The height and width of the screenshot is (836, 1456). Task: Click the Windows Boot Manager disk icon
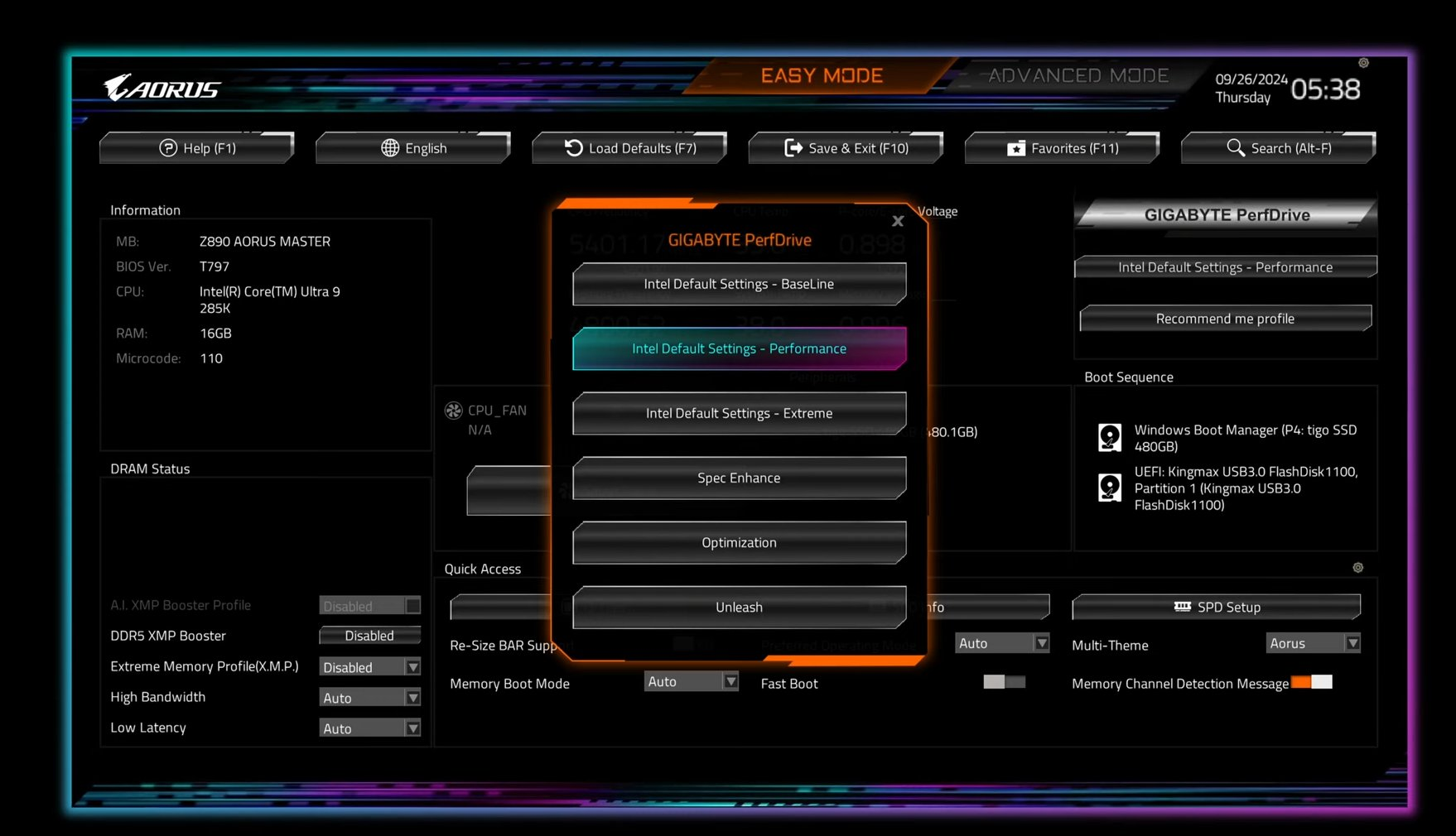(x=1109, y=437)
